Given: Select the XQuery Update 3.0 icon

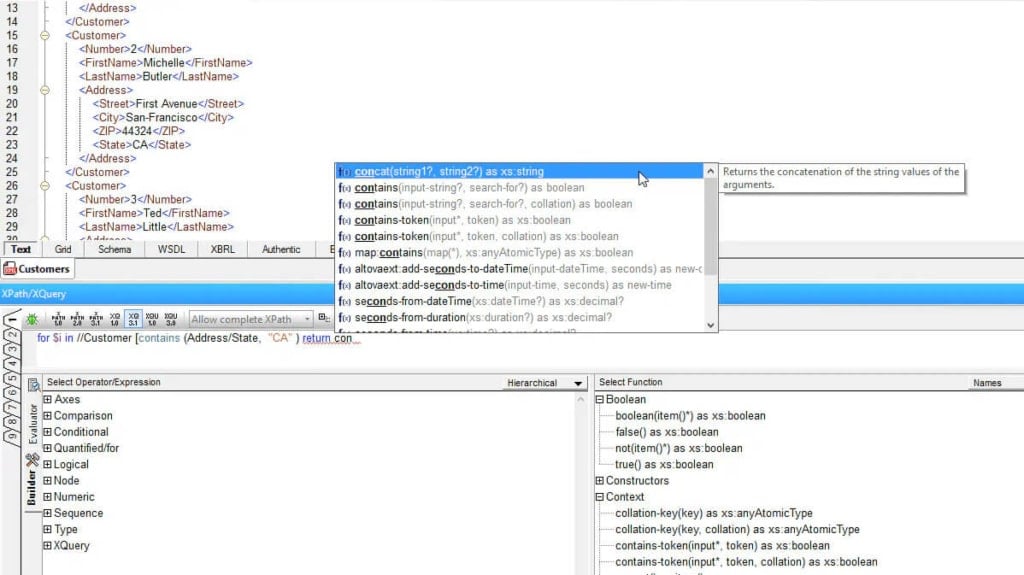Looking at the screenshot, I should 171,319.
